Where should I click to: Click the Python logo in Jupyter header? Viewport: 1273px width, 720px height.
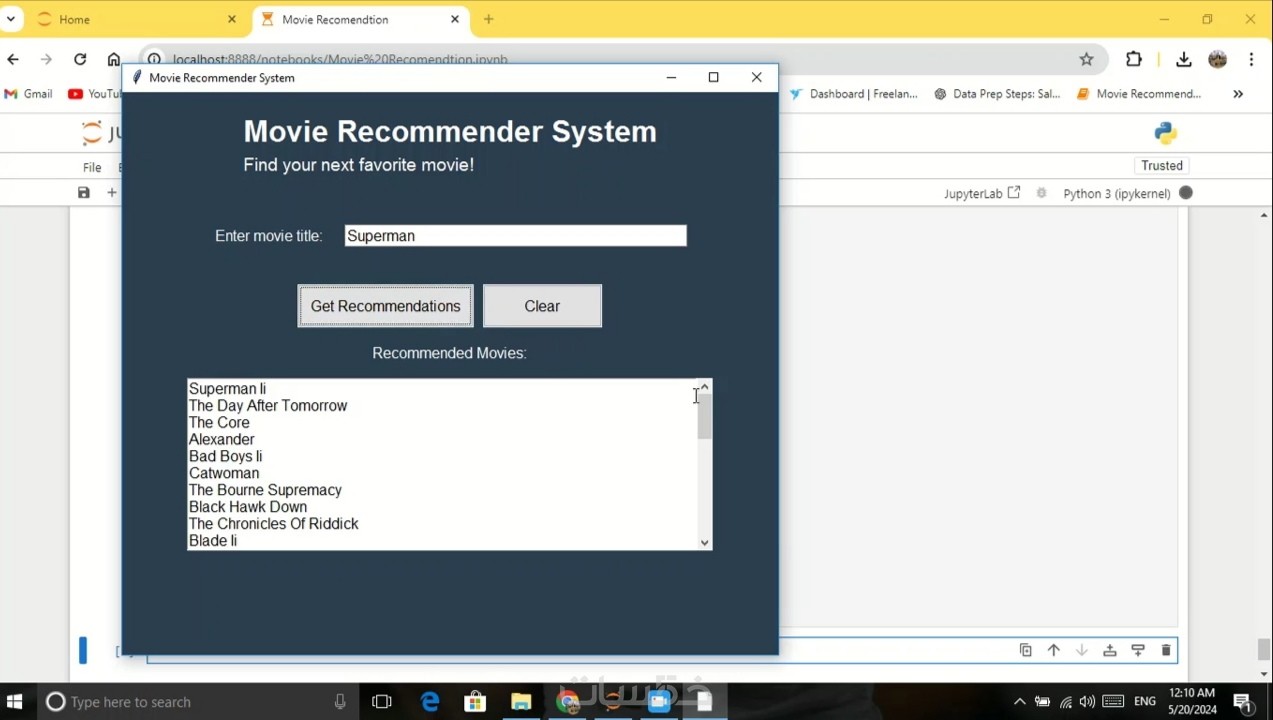[x=1166, y=133]
